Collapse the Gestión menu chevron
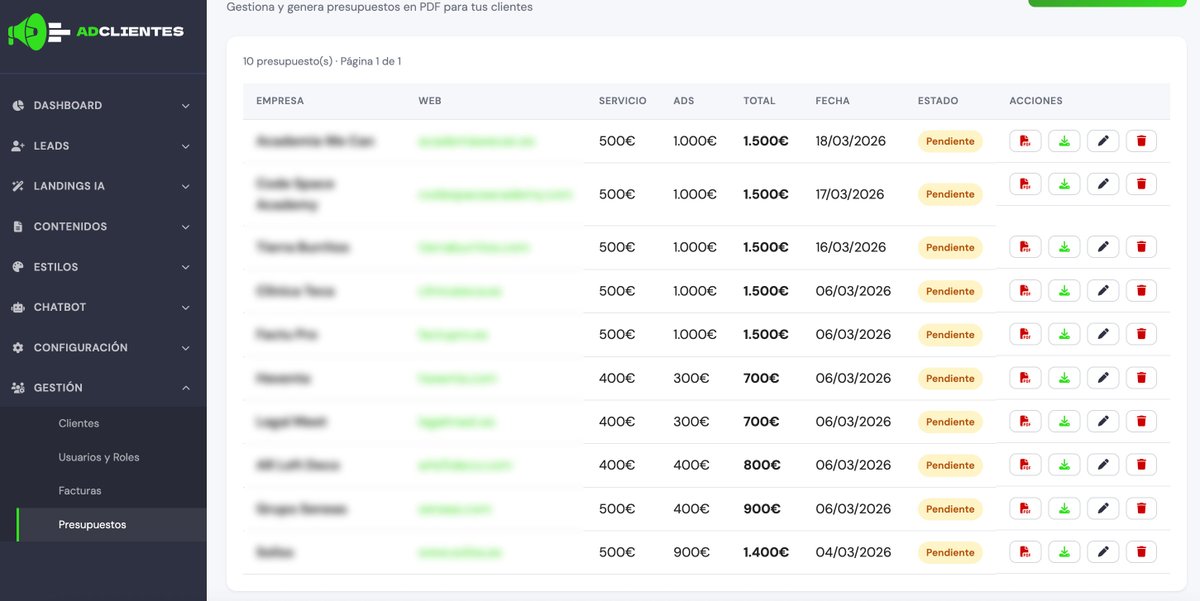Viewport: 1200px width, 601px height. pos(185,388)
